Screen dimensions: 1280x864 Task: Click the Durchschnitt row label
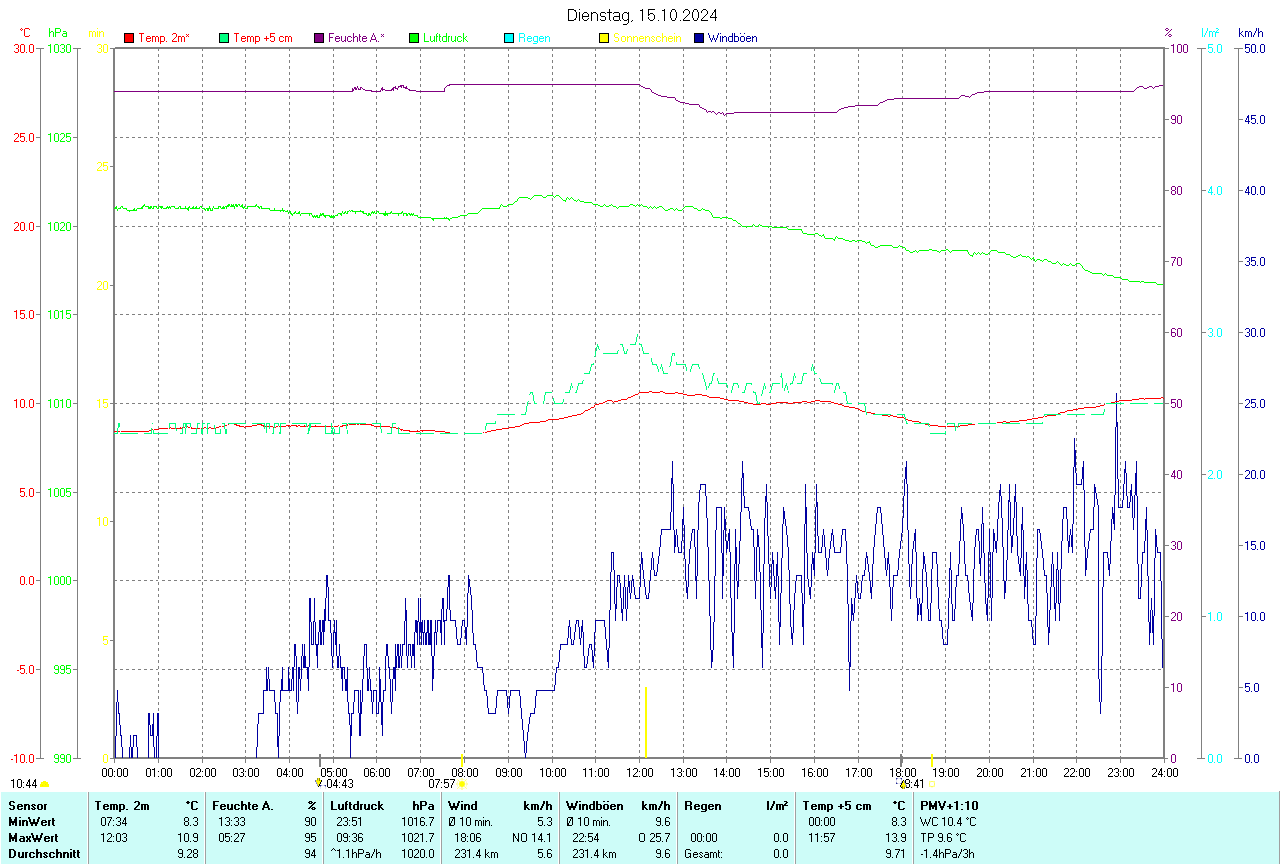click(x=43, y=854)
